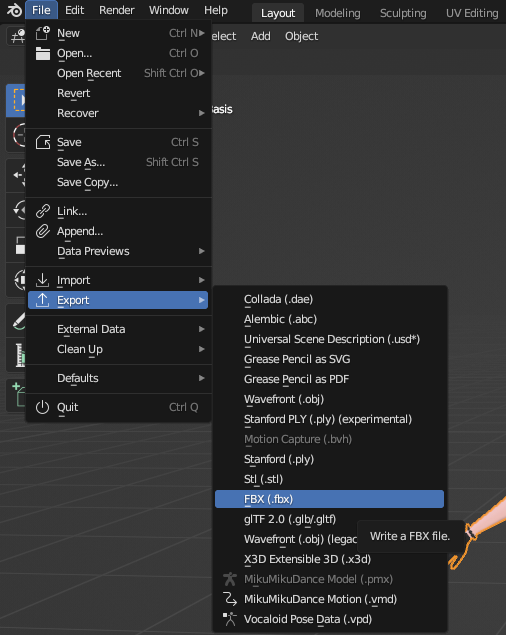Expand the Data Previews submenu arrow
Screen dimensions: 506x635
(202, 251)
